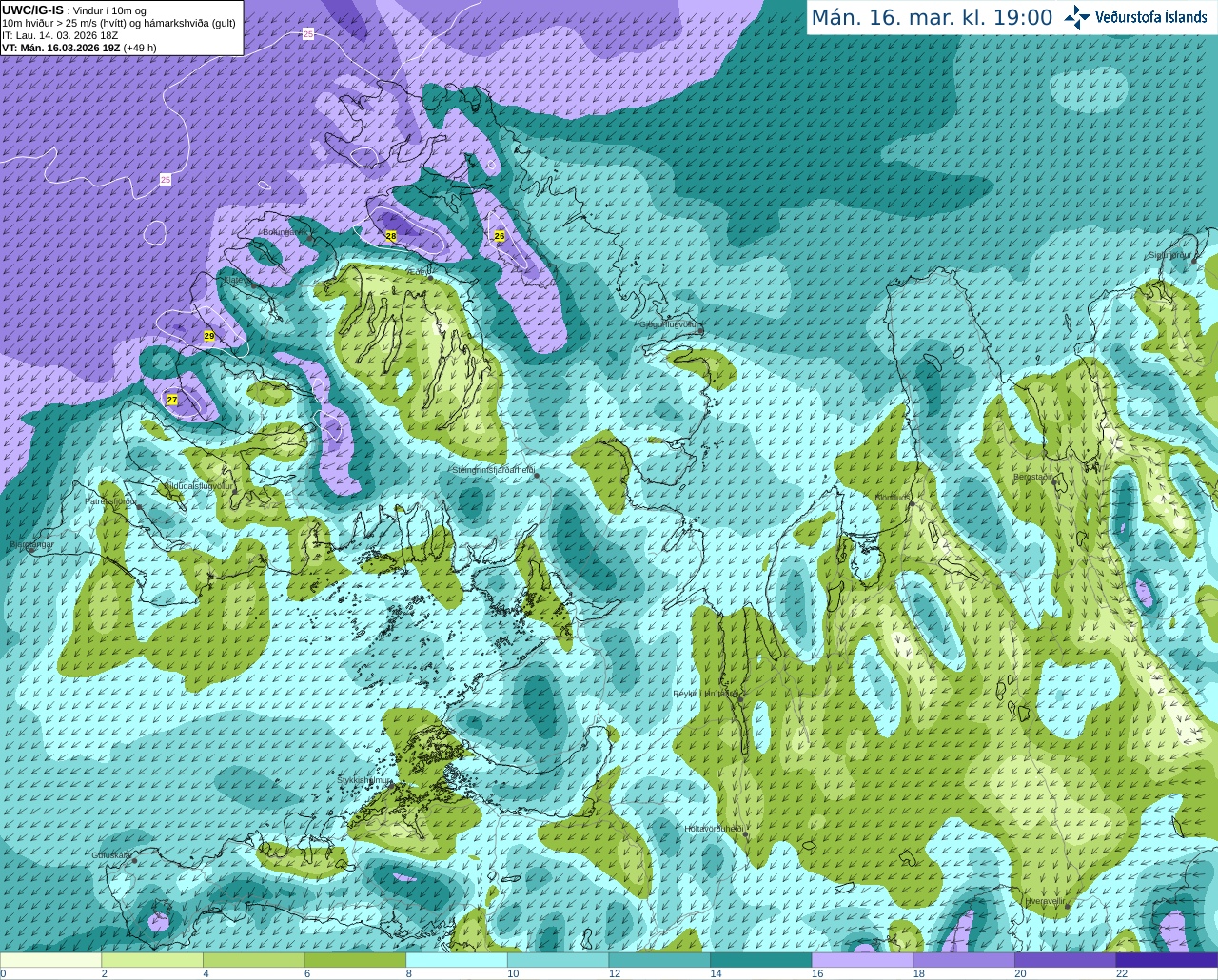The width and height of the screenshot is (1218, 980).
Task: Click the Holtavörðuheiði station label
Action: coord(714,829)
